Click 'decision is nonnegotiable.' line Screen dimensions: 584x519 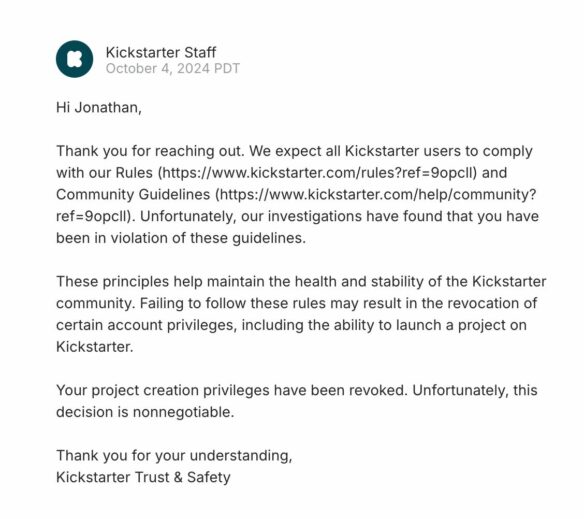point(145,412)
